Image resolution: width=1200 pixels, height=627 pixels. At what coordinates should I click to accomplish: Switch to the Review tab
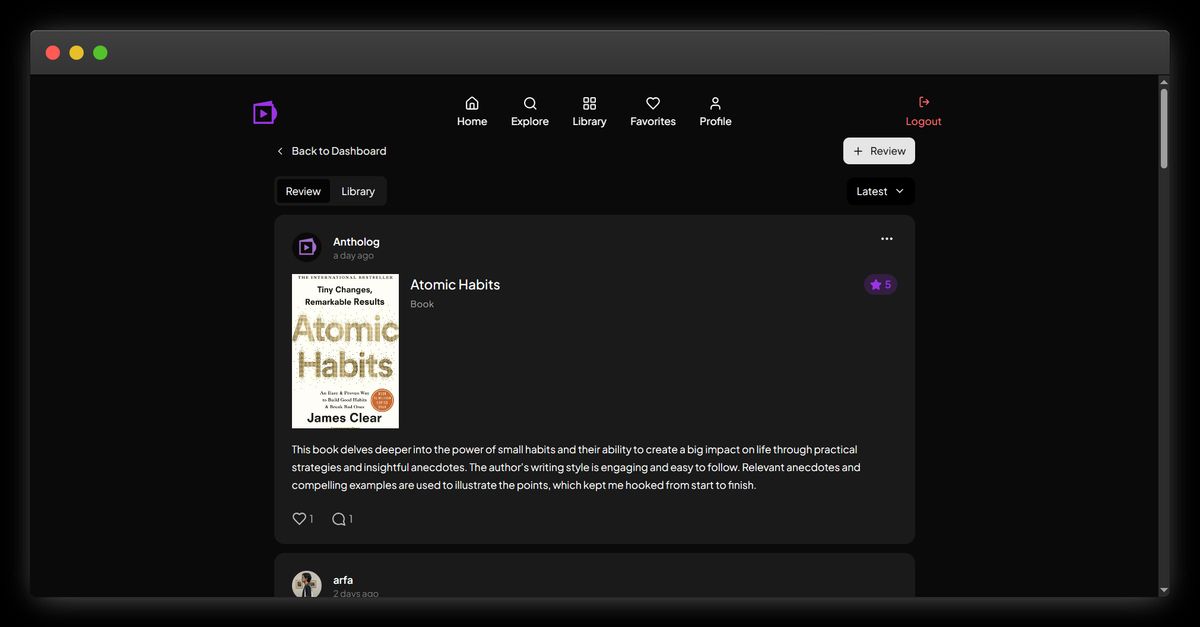(x=303, y=191)
